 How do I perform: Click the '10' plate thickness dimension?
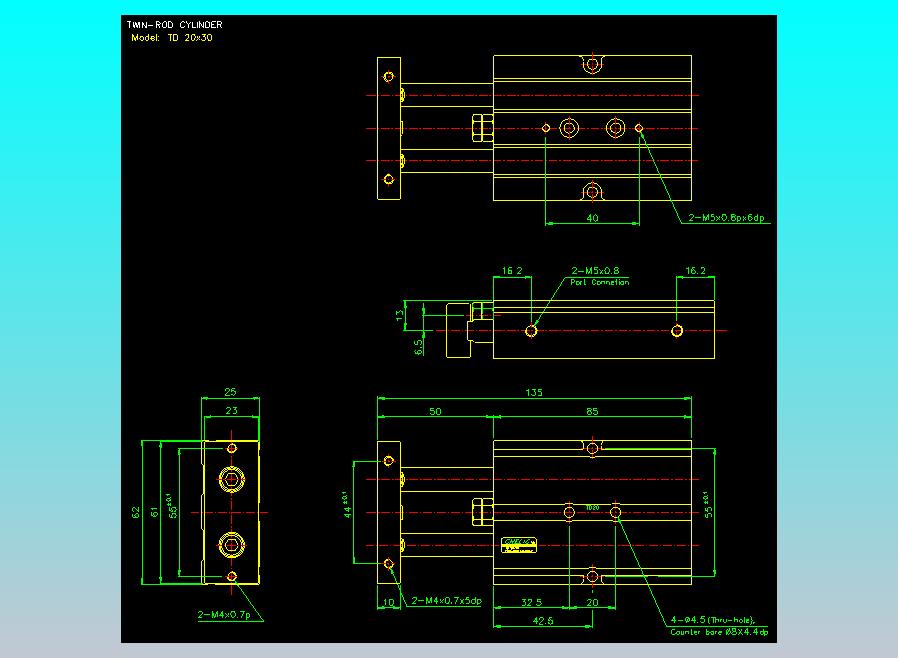(388, 602)
